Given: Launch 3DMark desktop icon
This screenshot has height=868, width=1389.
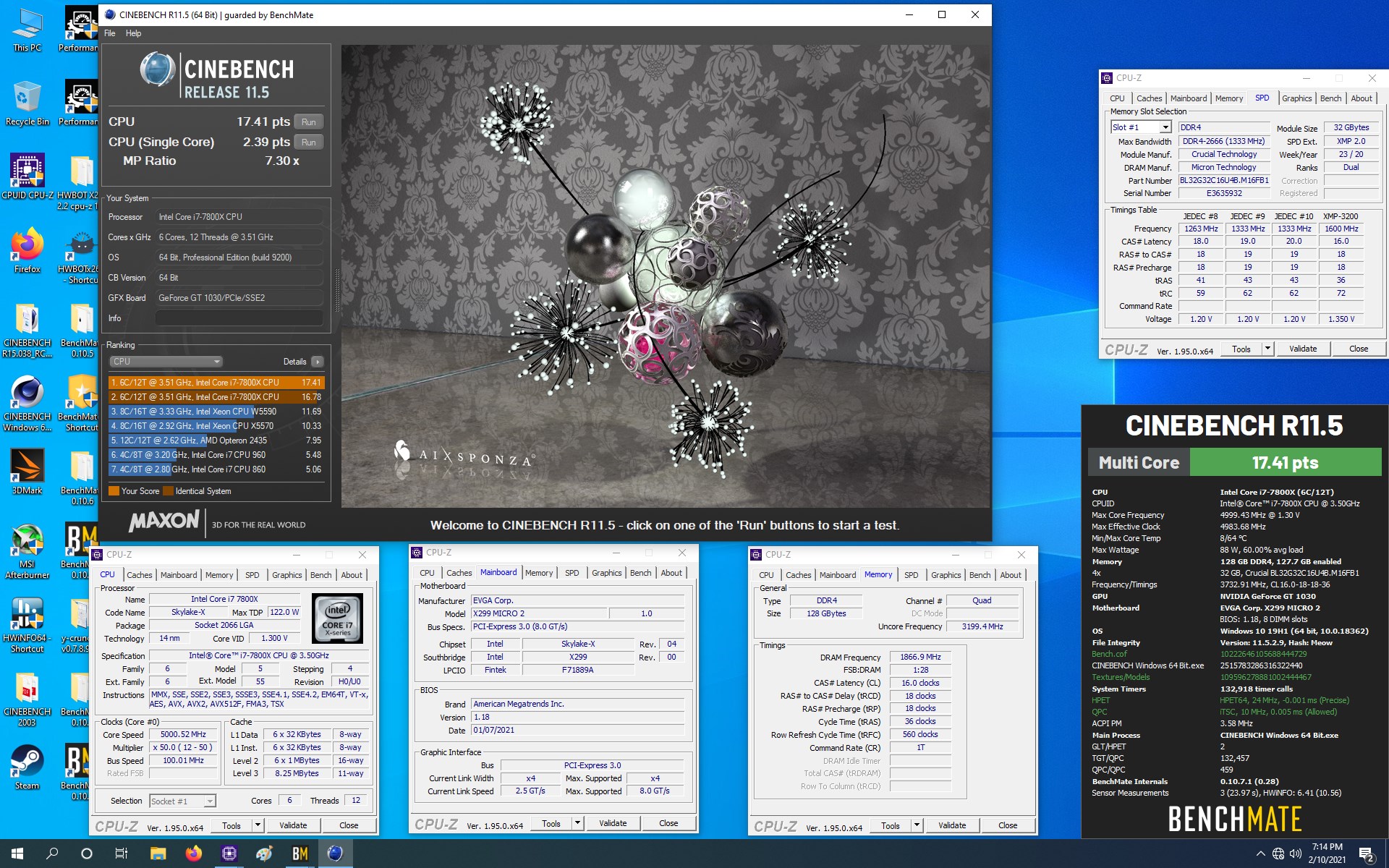Looking at the screenshot, I should click(x=27, y=472).
